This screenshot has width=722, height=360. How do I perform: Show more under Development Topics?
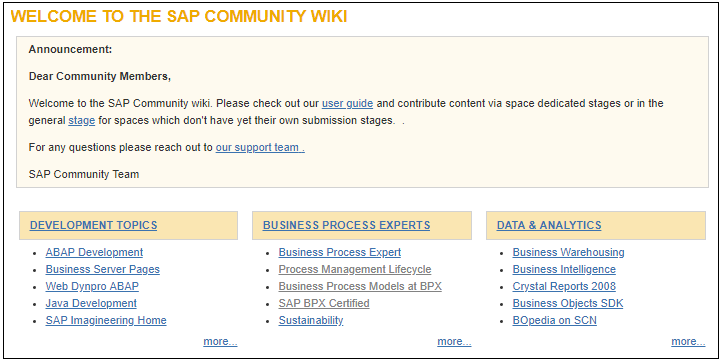(221, 342)
